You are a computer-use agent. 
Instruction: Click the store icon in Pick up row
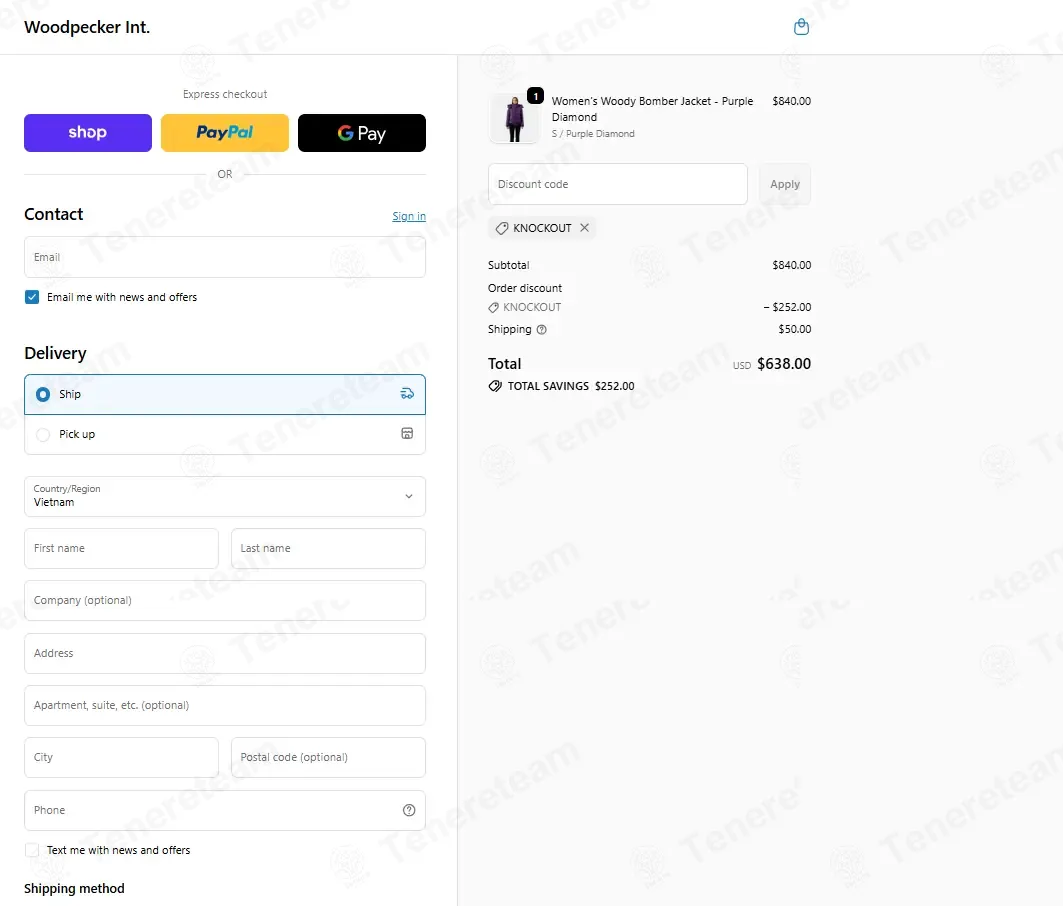(x=407, y=433)
